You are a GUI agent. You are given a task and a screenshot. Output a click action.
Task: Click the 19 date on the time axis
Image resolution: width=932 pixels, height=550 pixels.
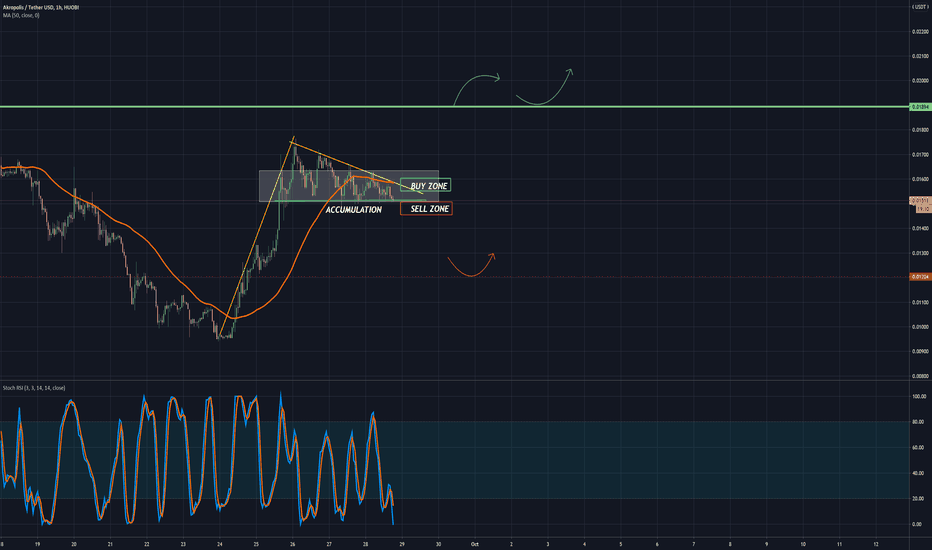pos(37,544)
